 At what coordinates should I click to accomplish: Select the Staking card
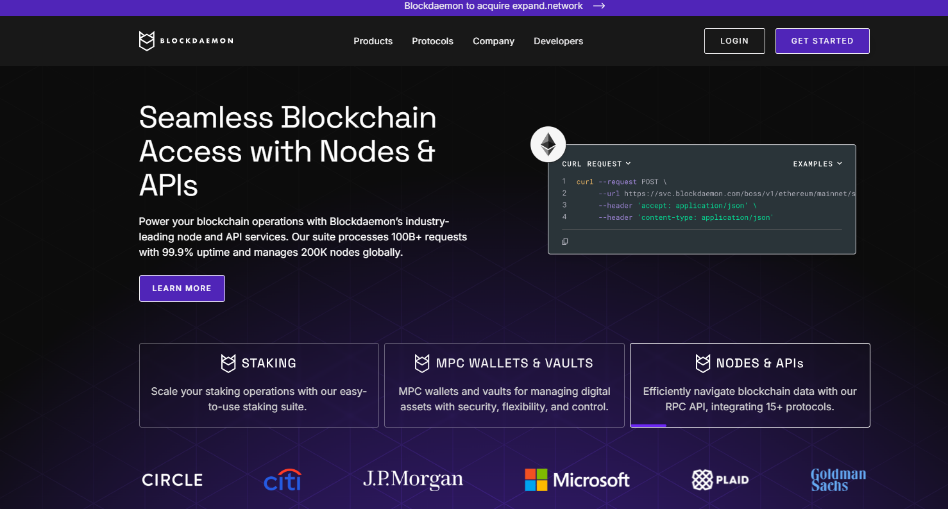[x=259, y=386]
